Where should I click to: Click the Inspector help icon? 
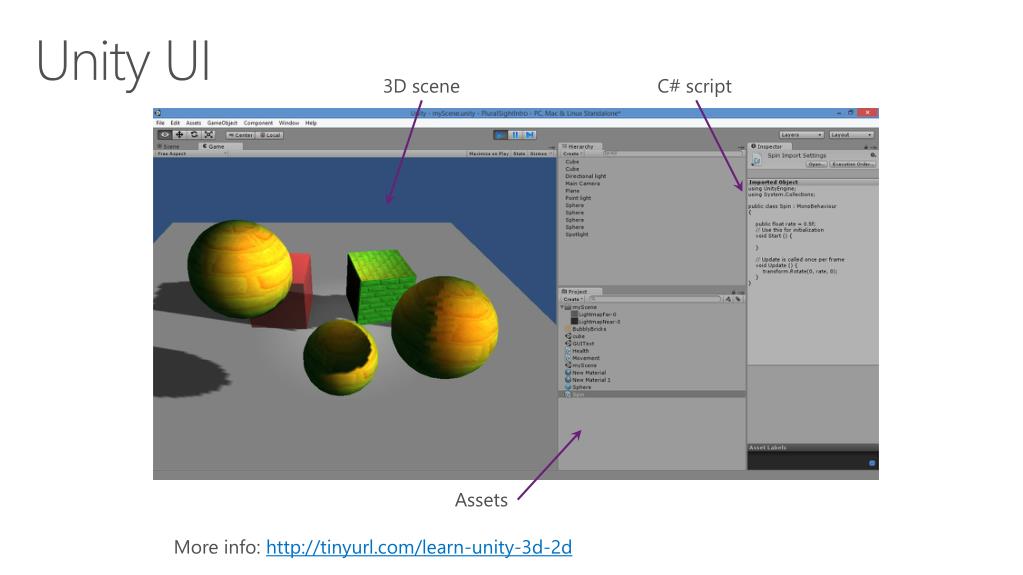tap(873, 155)
